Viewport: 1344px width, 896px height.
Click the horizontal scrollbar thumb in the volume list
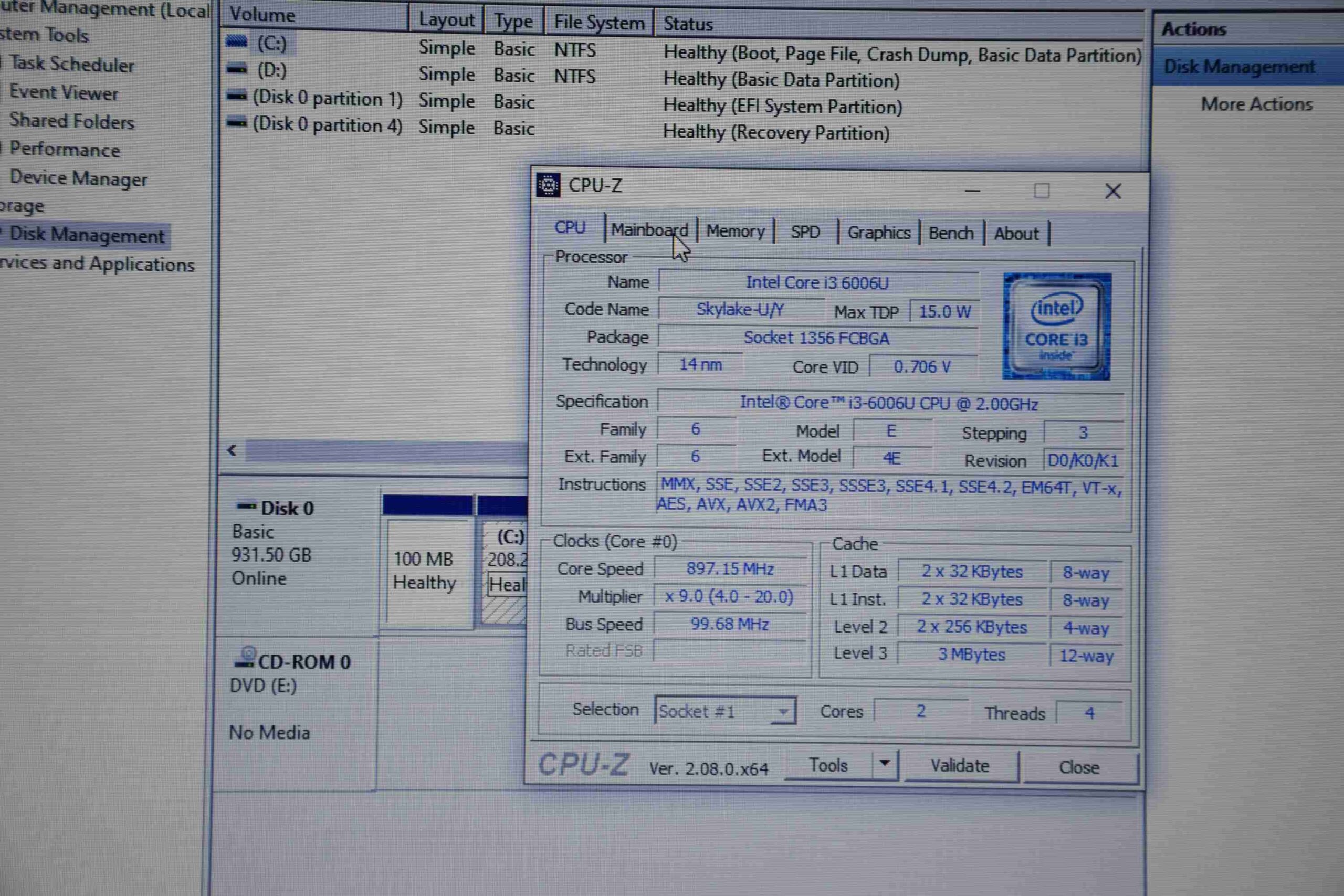click(x=386, y=451)
